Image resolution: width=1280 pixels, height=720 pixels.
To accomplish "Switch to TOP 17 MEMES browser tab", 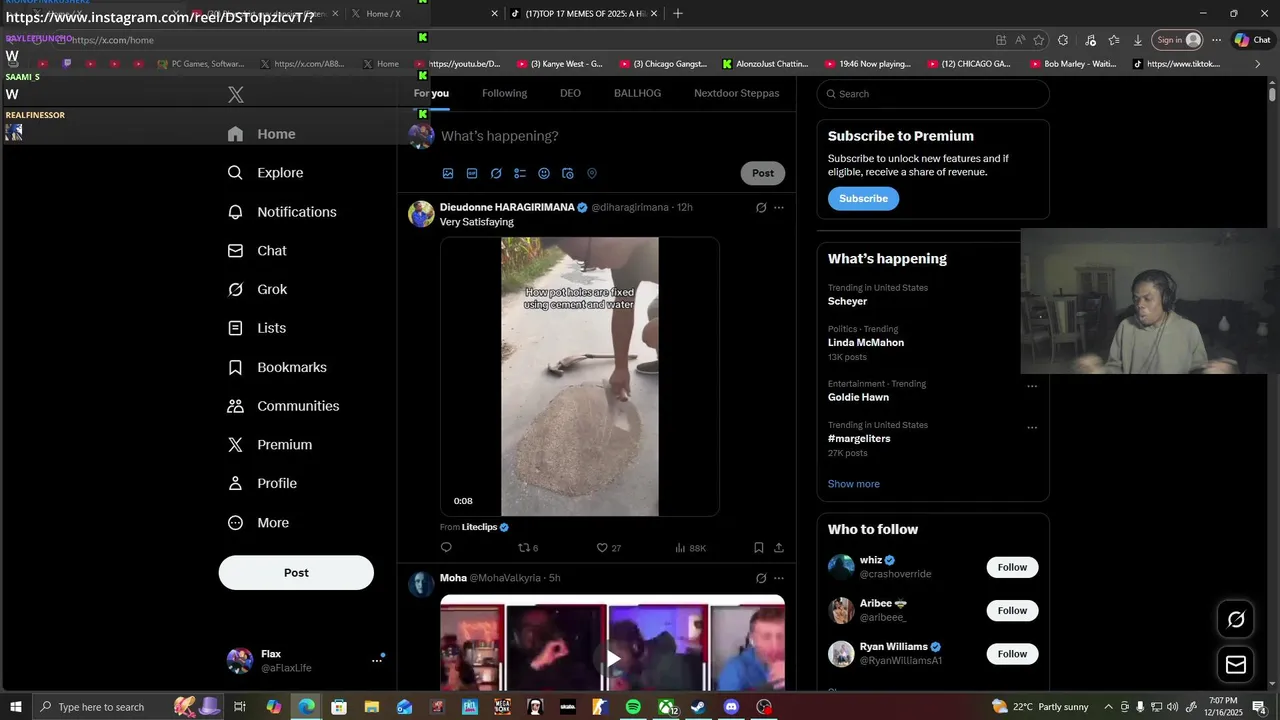I will pos(583,13).
